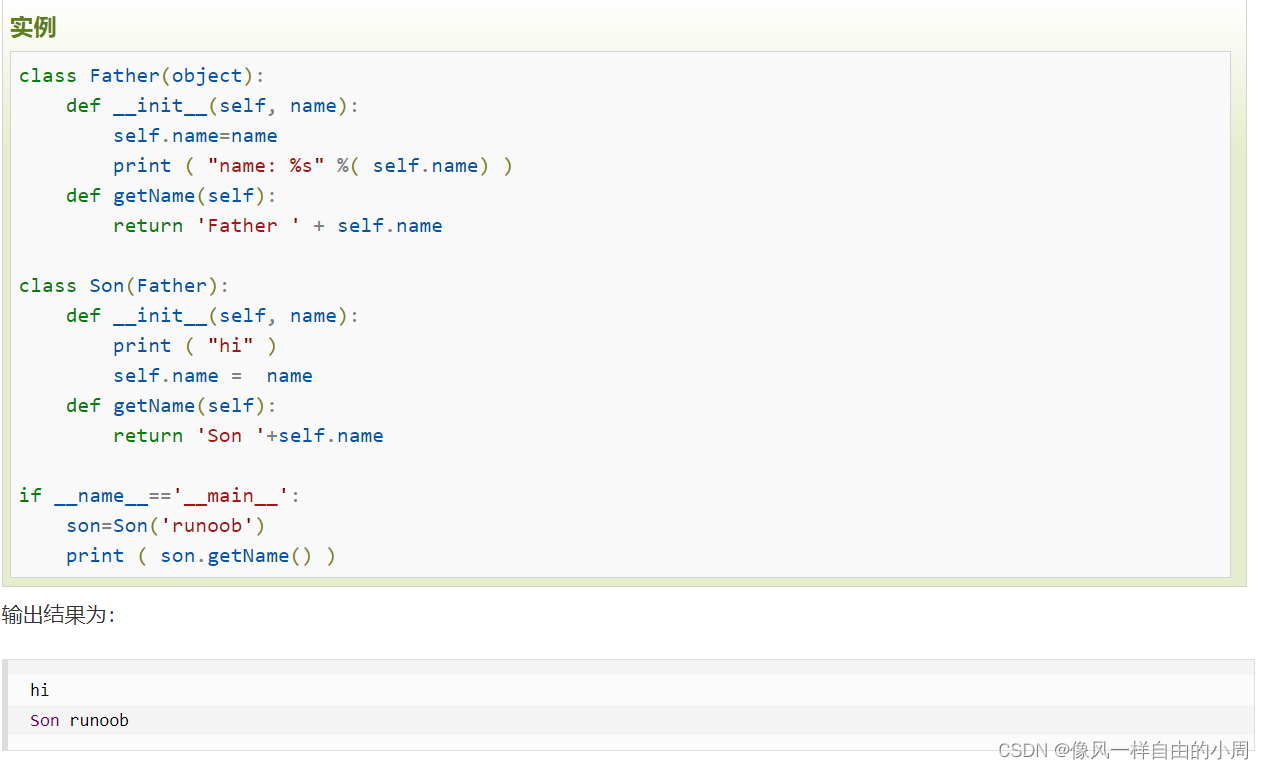
Task: Click the line 'self.name = name'
Action: (213, 376)
